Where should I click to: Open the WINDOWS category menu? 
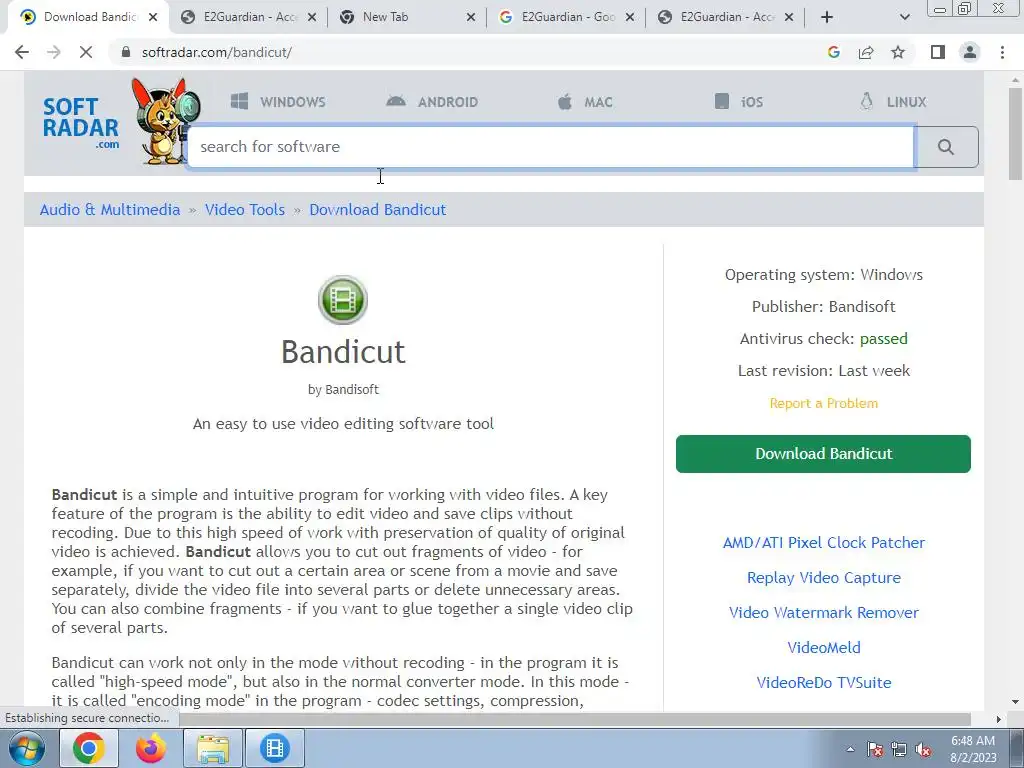[278, 102]
